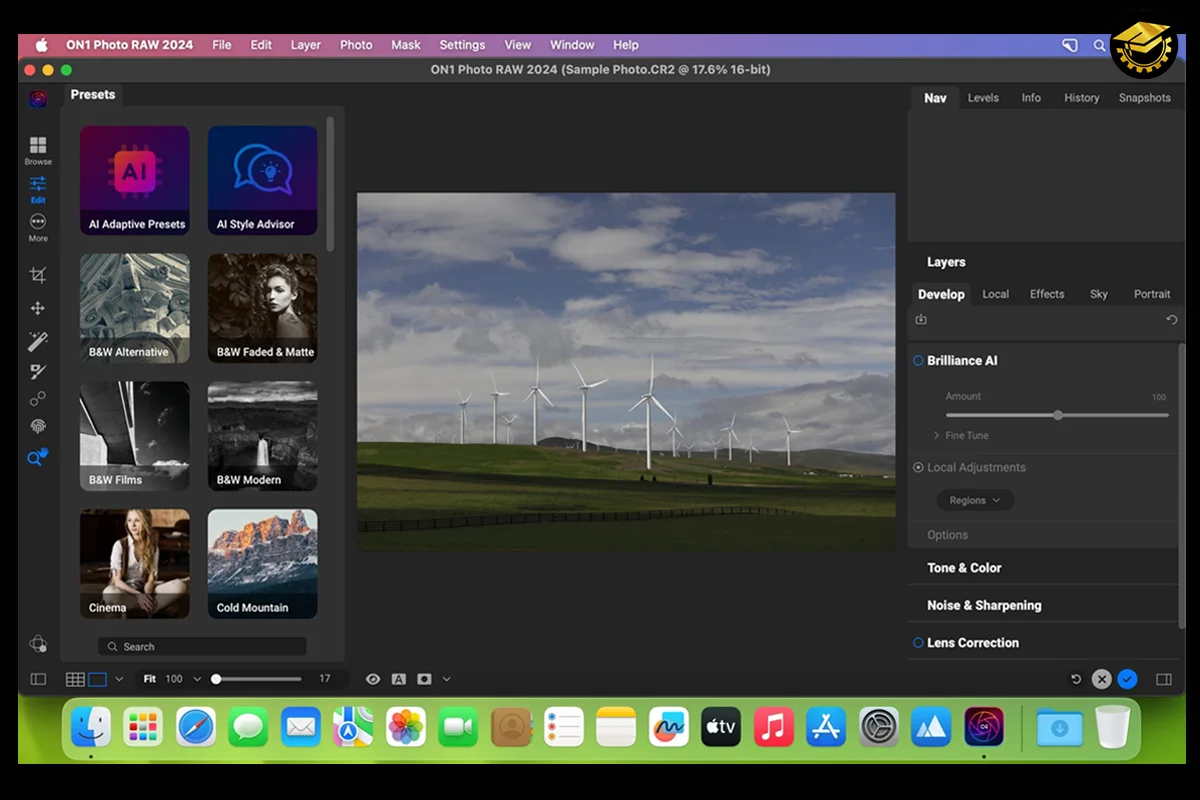Toggle the preview eye icon
The height and width of the screenshot is (800, 1200).
(373, 679)
